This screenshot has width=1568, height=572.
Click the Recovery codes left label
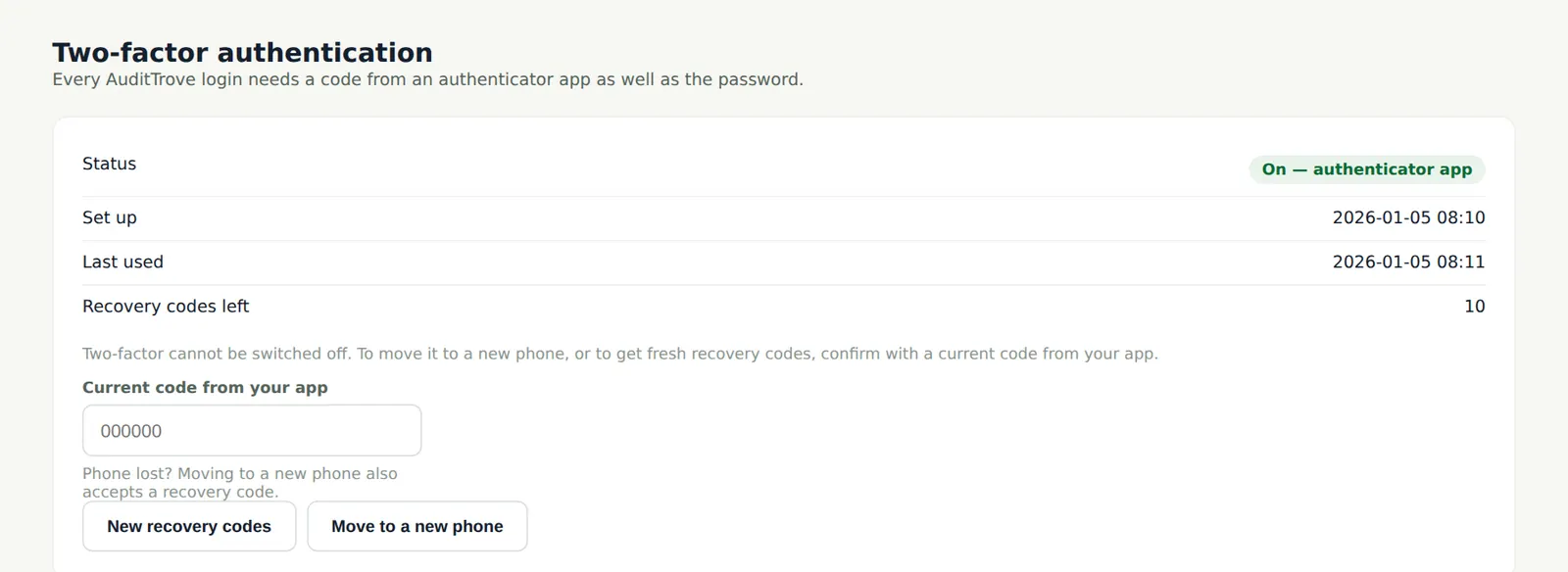166,306
